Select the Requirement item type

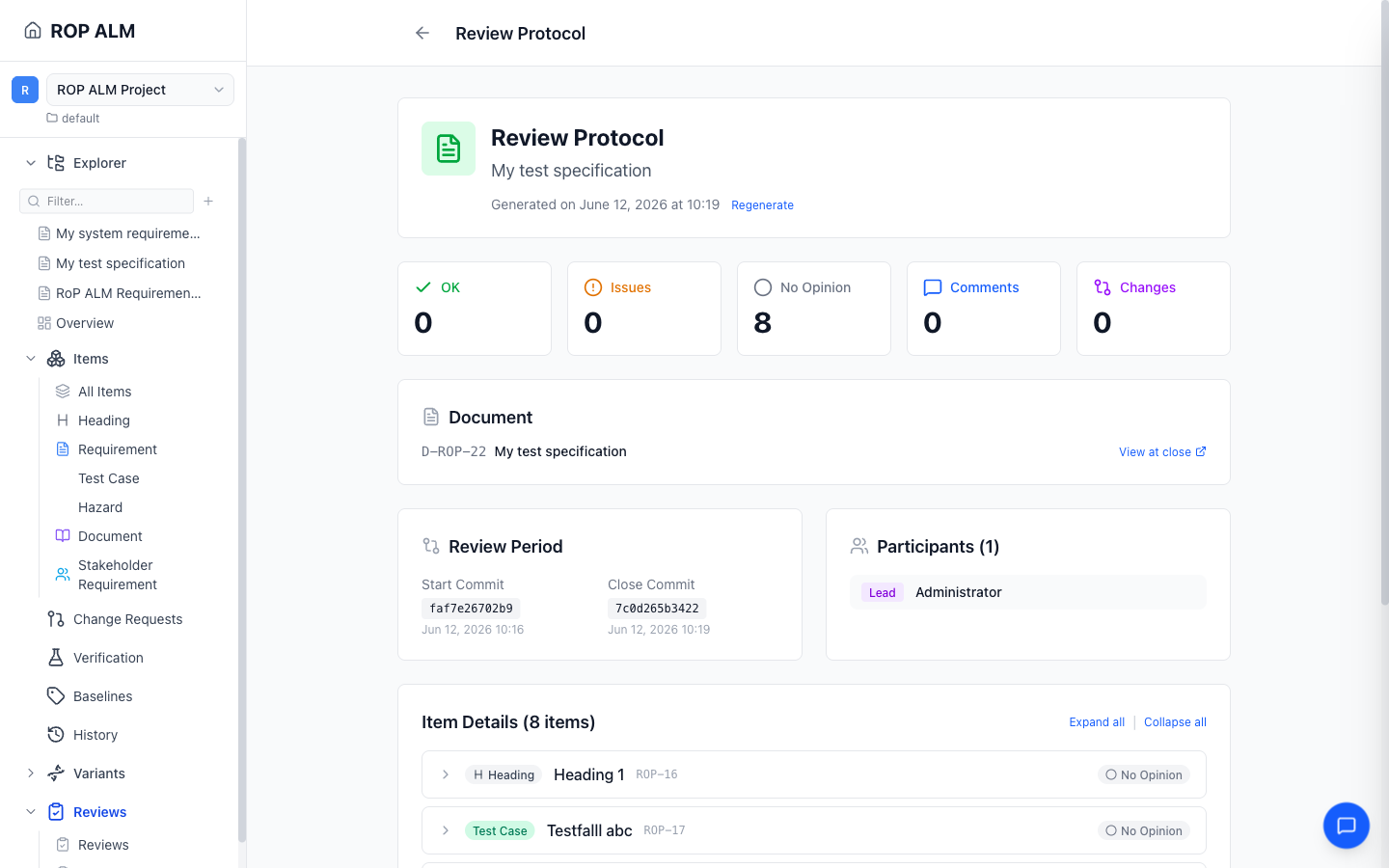click(117, 449)
